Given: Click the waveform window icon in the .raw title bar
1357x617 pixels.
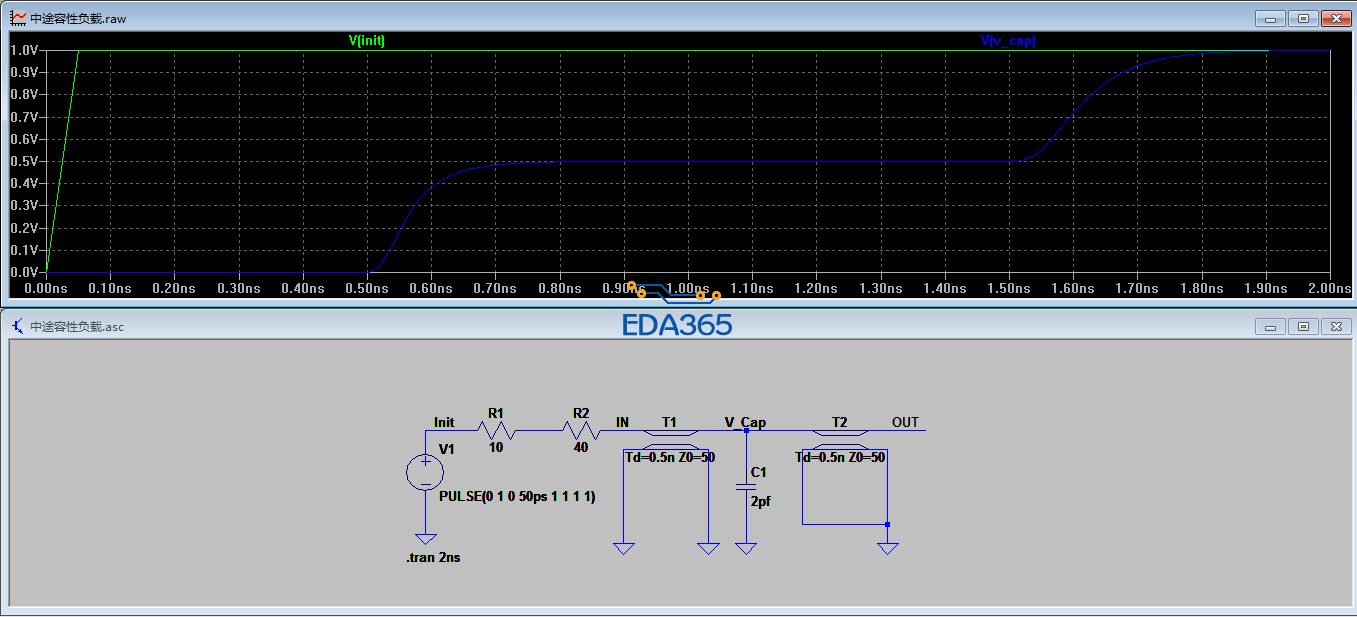Looking at the screenshot, I should (x=18, y=18).
